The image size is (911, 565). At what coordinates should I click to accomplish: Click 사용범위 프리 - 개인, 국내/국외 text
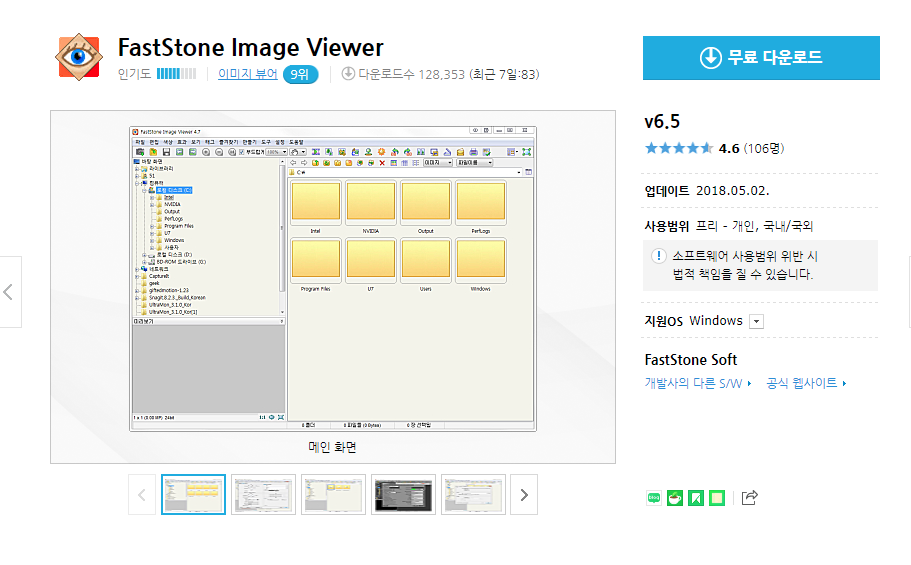click(x=729, y=226)
